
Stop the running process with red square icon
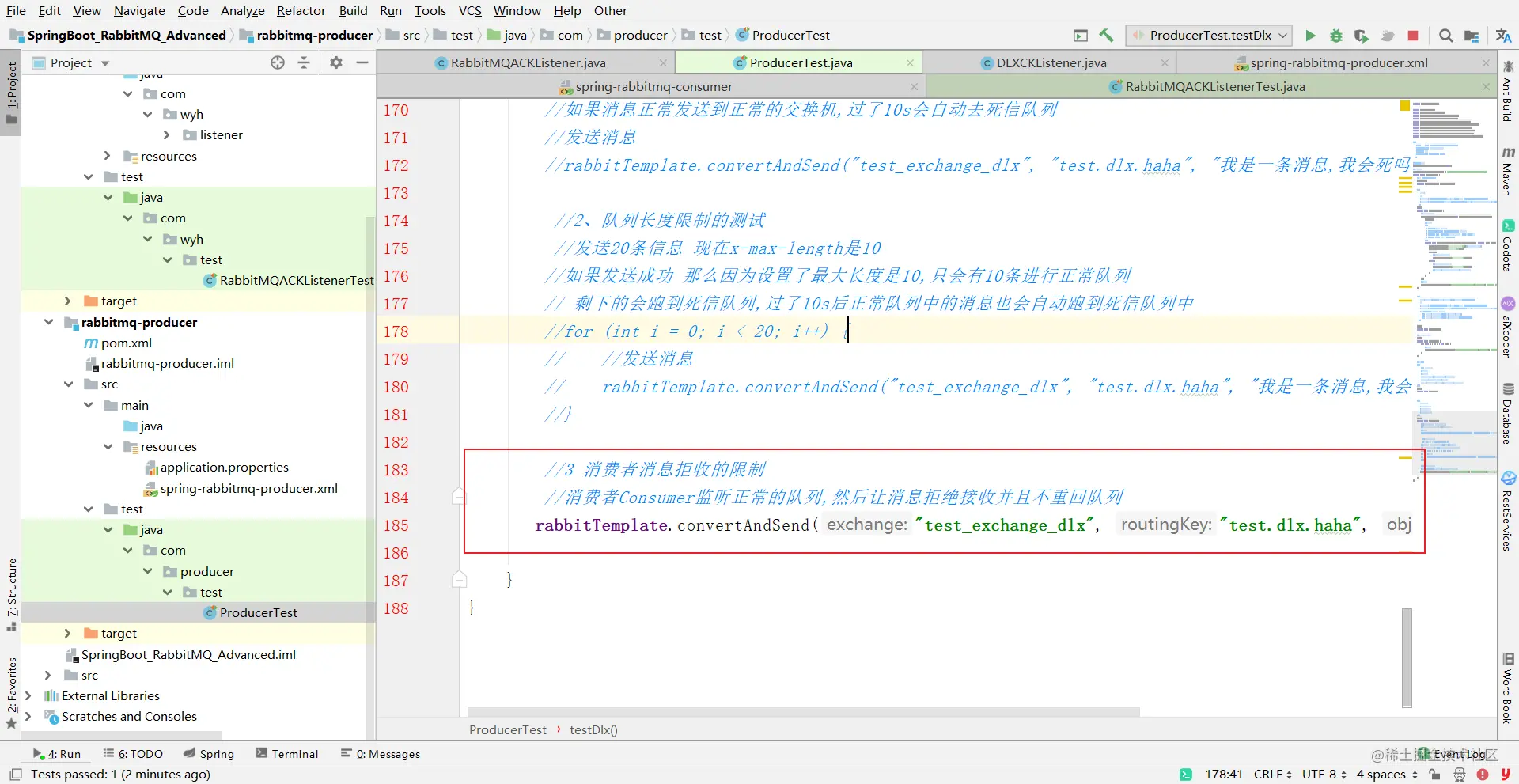(1414, 36)
